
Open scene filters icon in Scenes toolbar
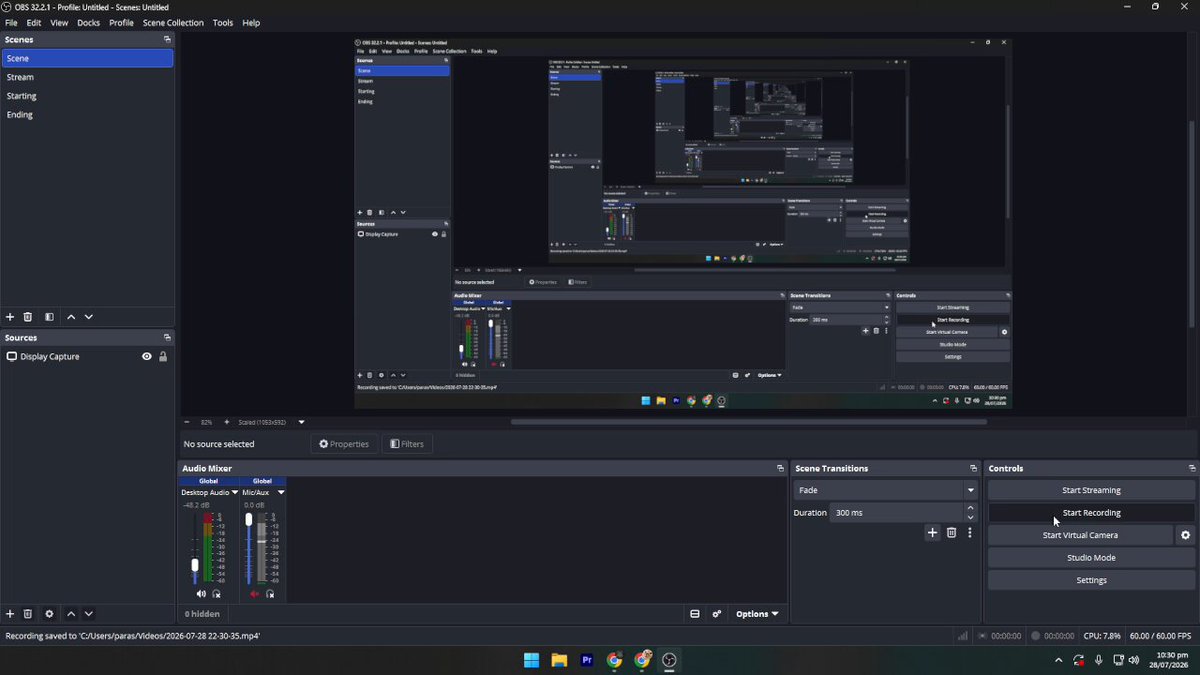49,317
